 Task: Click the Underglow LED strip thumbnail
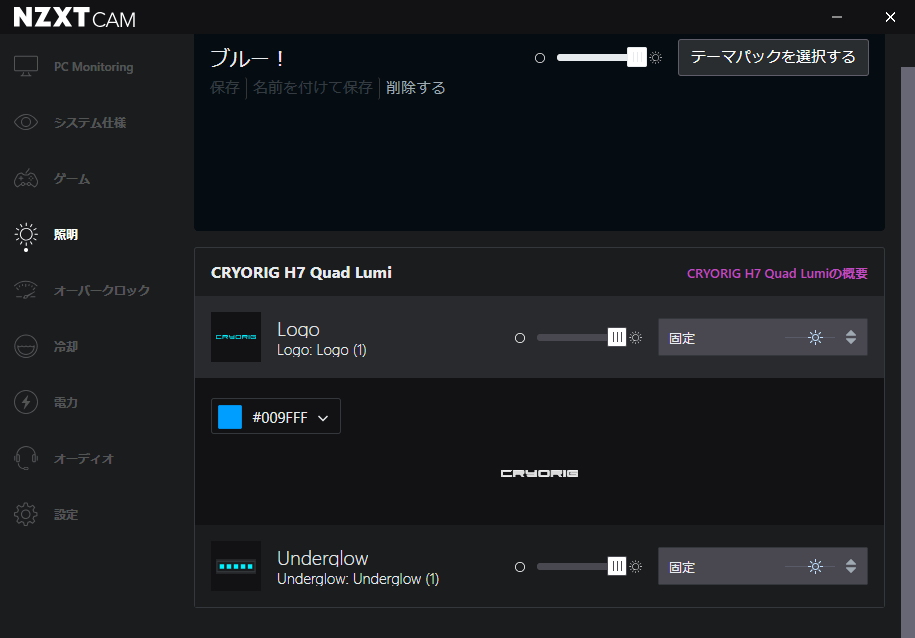click(236, 566)
